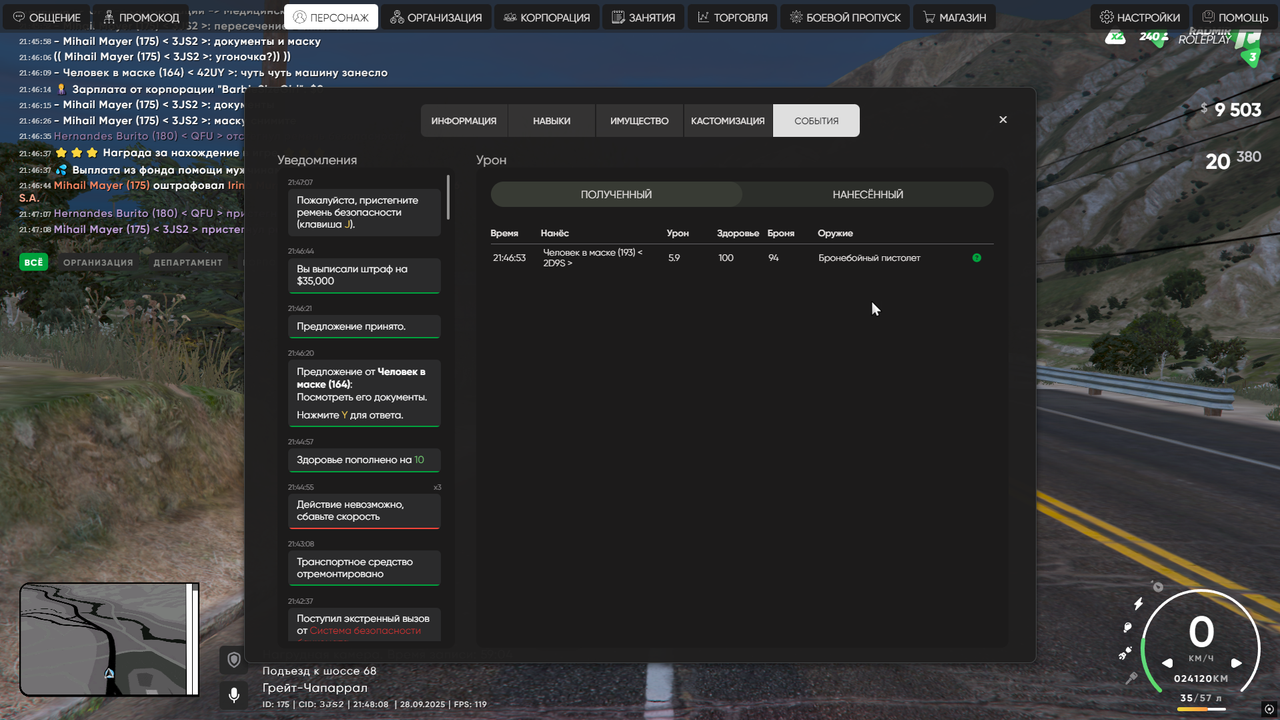Open the Торговля menu
1280x720 pixels.
[x=733, y=17]
